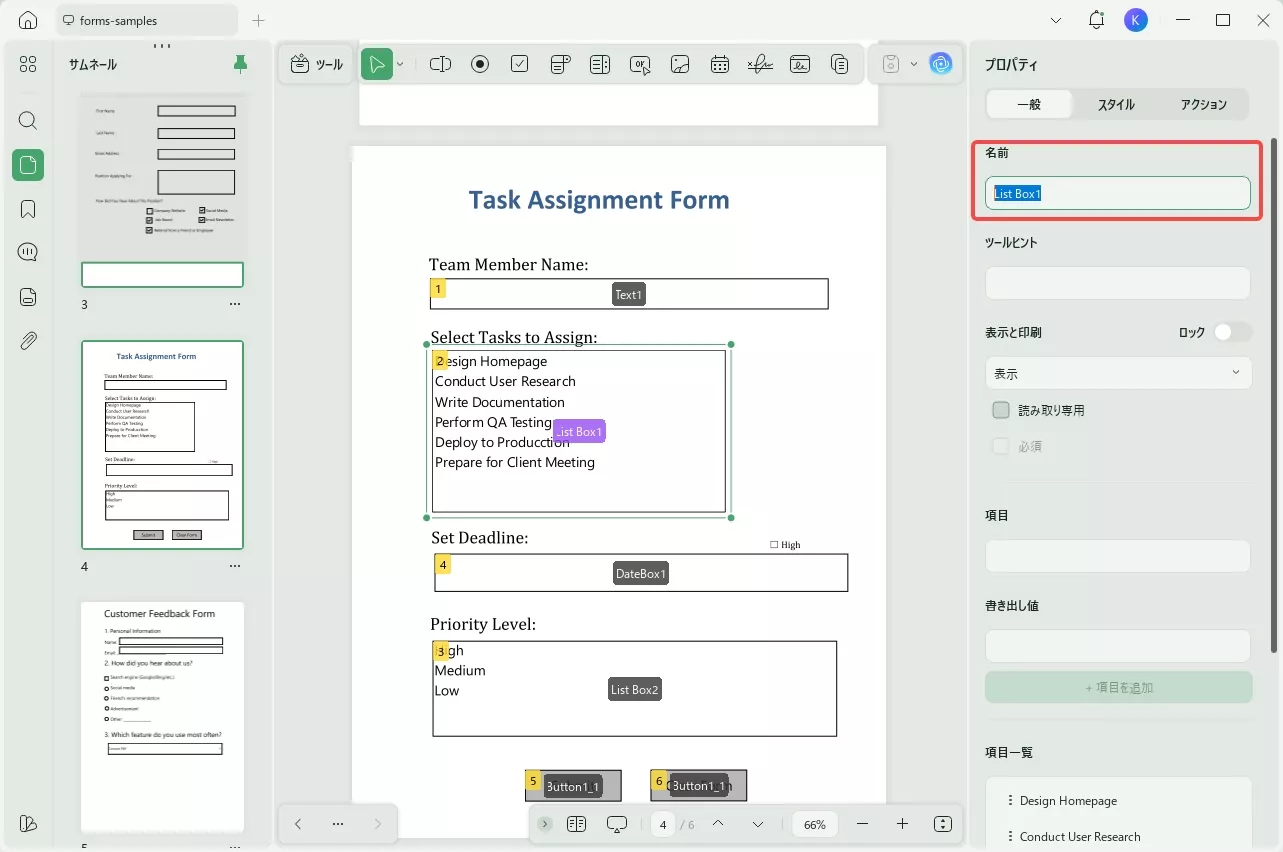Screen dimensions: 1283x852
Task: Open the AI assistant icon
Action: coord(940,64)
